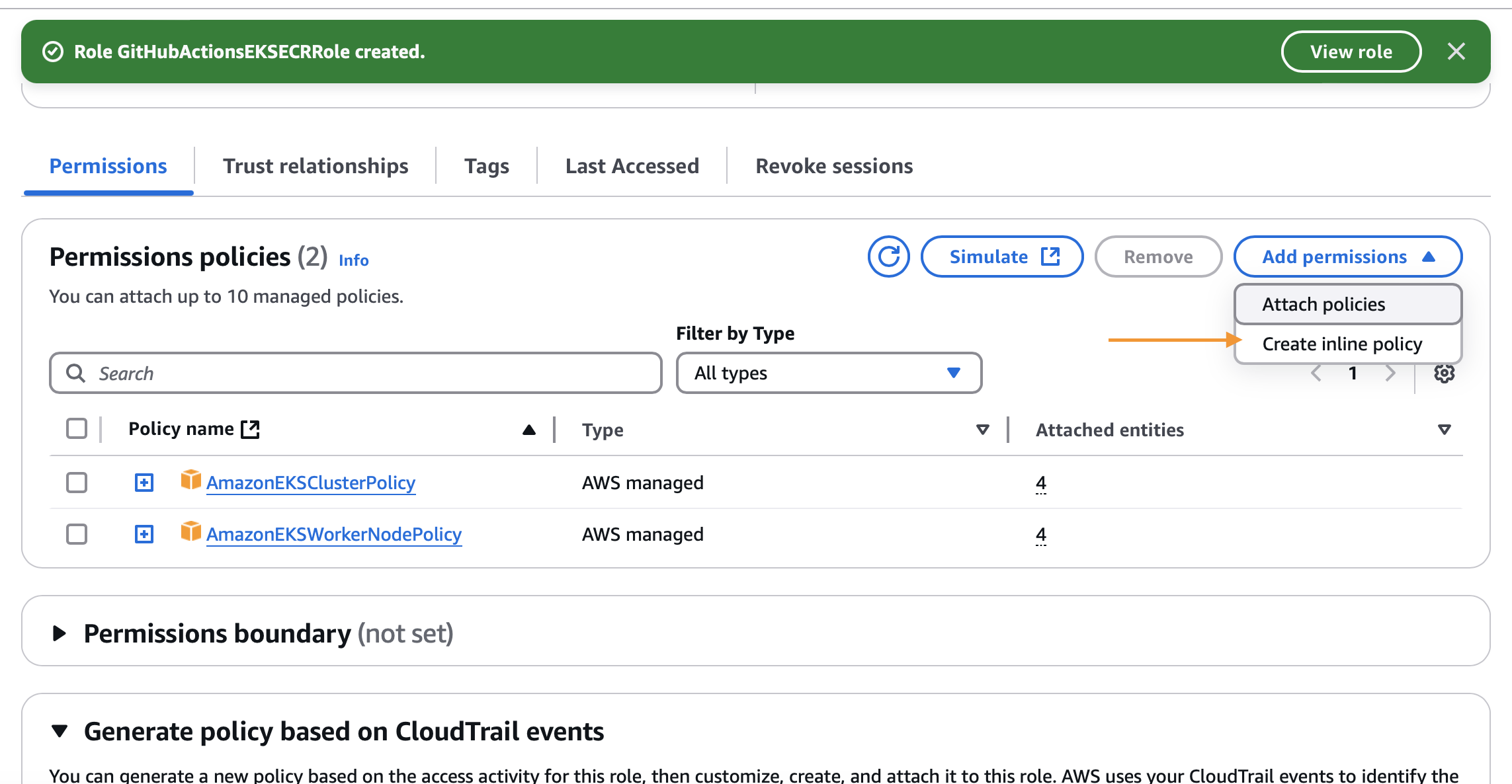This screenshot has width=1512, height=784.
Task: Check the AmazonEKSWorkerNodePolicy row checkbox
Action: (77, 534)
